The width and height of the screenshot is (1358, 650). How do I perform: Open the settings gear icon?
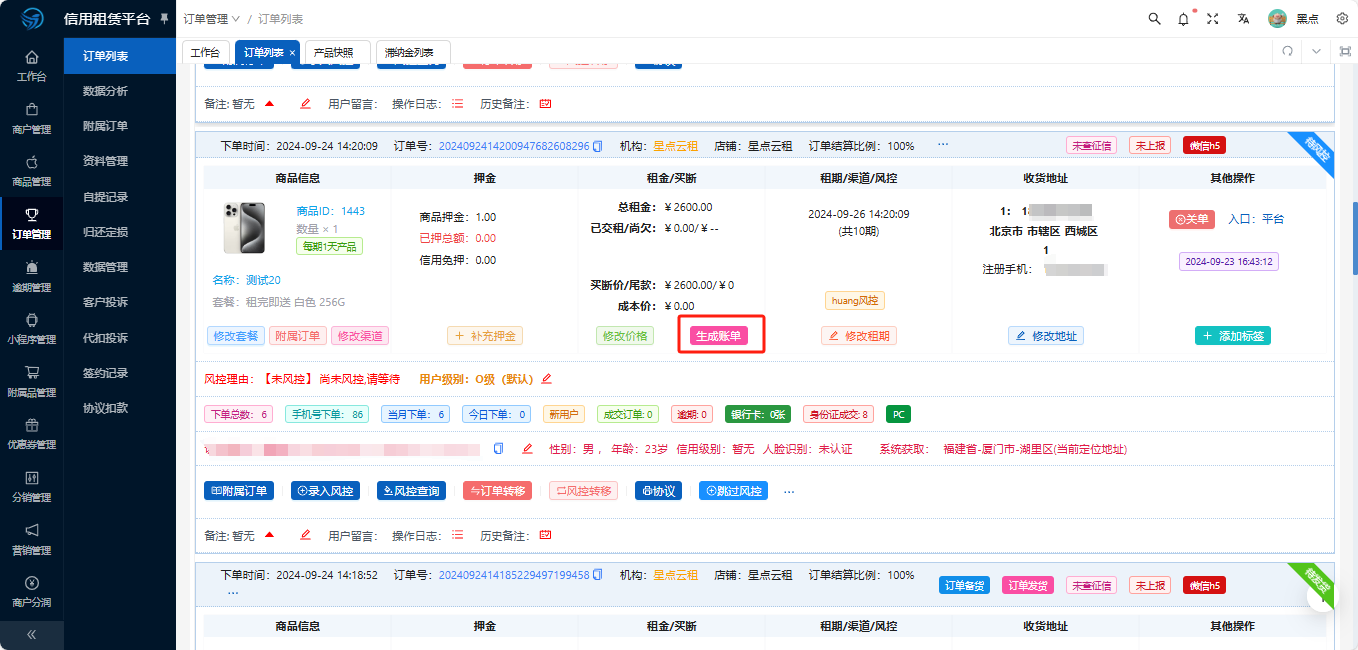(1342, 19)
